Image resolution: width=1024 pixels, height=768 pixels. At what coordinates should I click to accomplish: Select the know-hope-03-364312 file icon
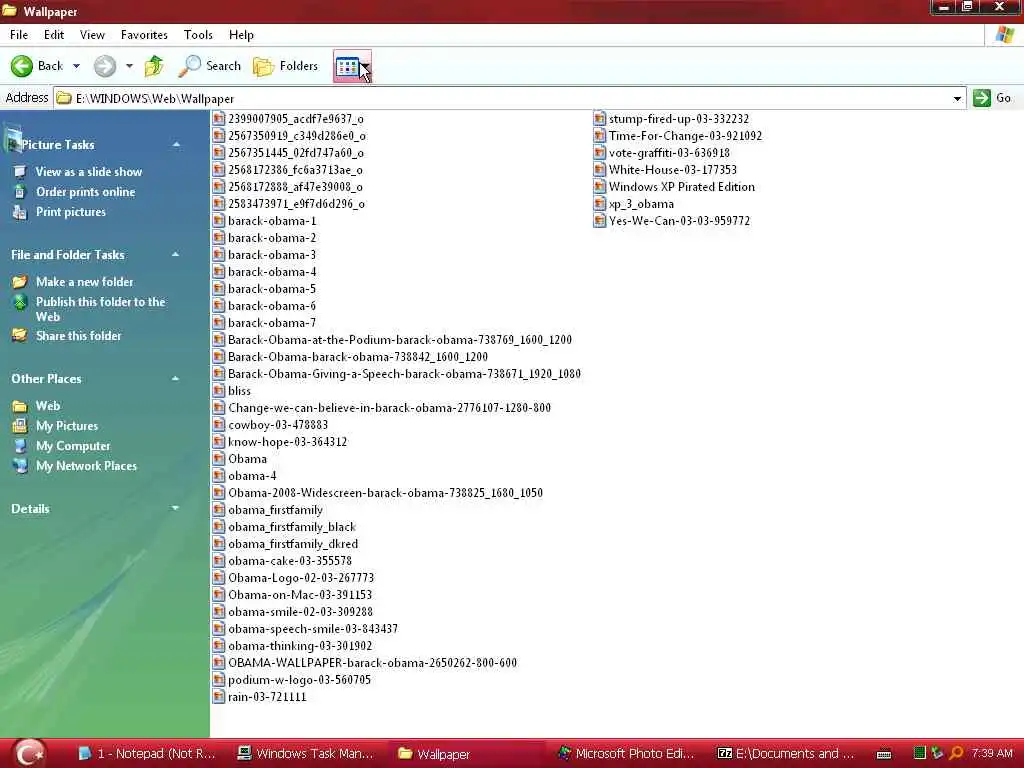coord(219,441)
